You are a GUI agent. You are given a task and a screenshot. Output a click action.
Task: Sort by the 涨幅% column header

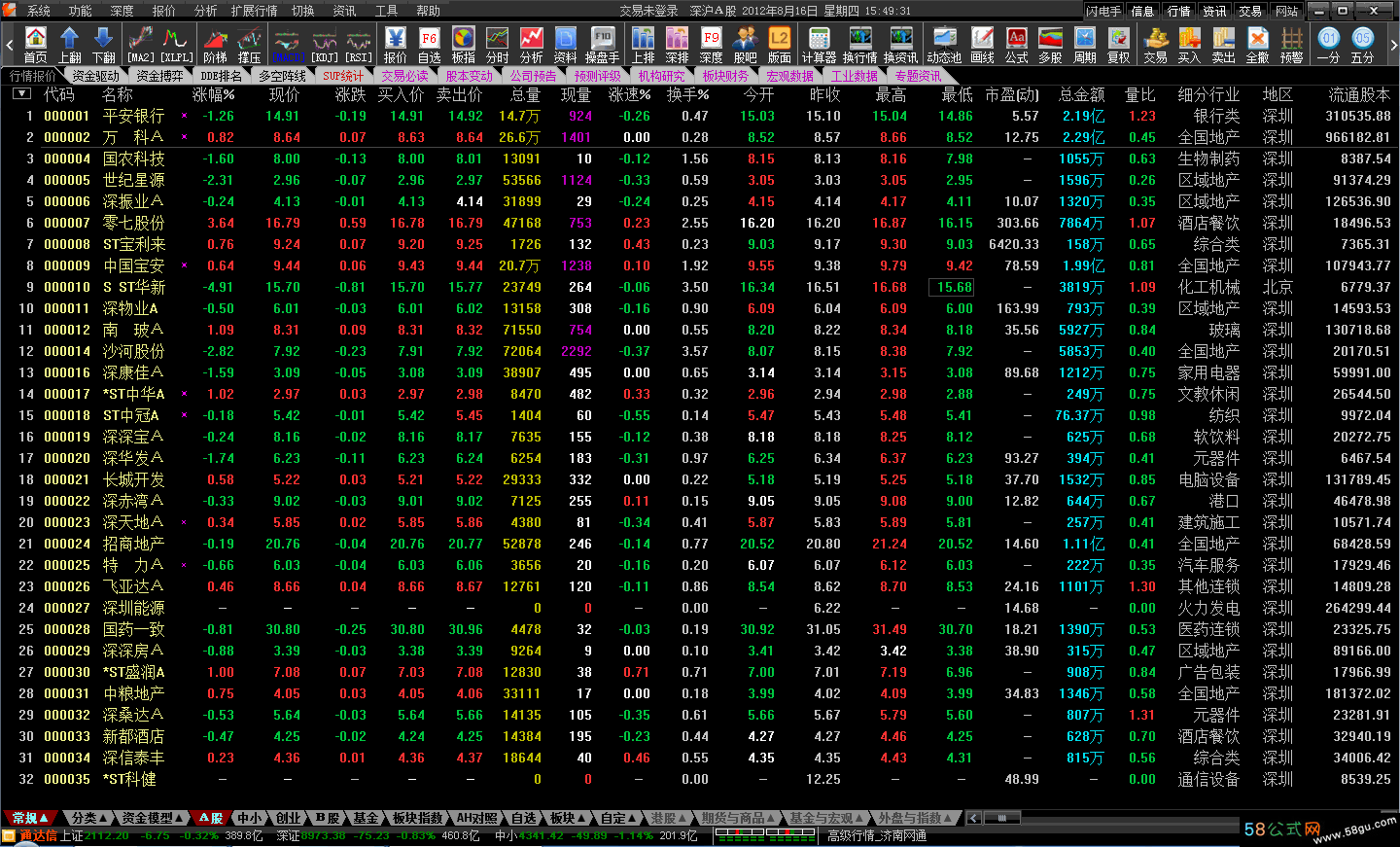(x=214, y=94)
